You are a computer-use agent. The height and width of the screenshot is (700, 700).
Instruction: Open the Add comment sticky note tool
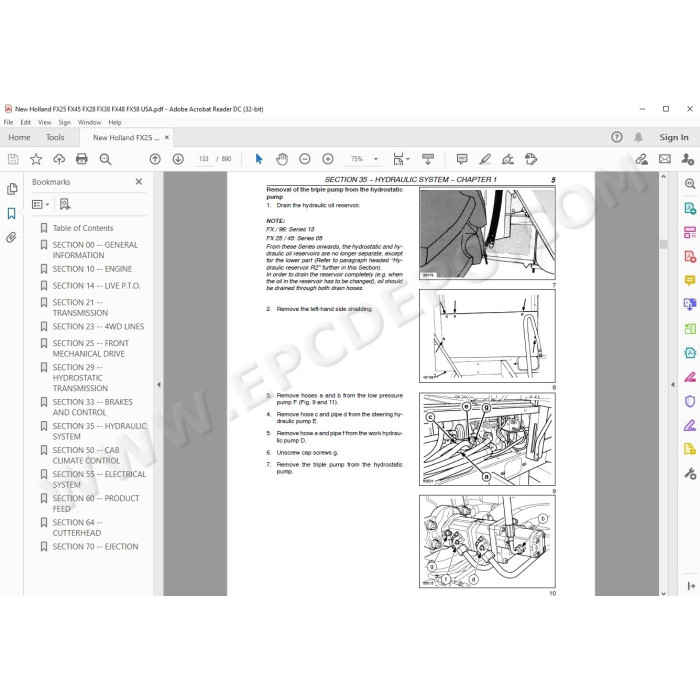click(462, 159)
